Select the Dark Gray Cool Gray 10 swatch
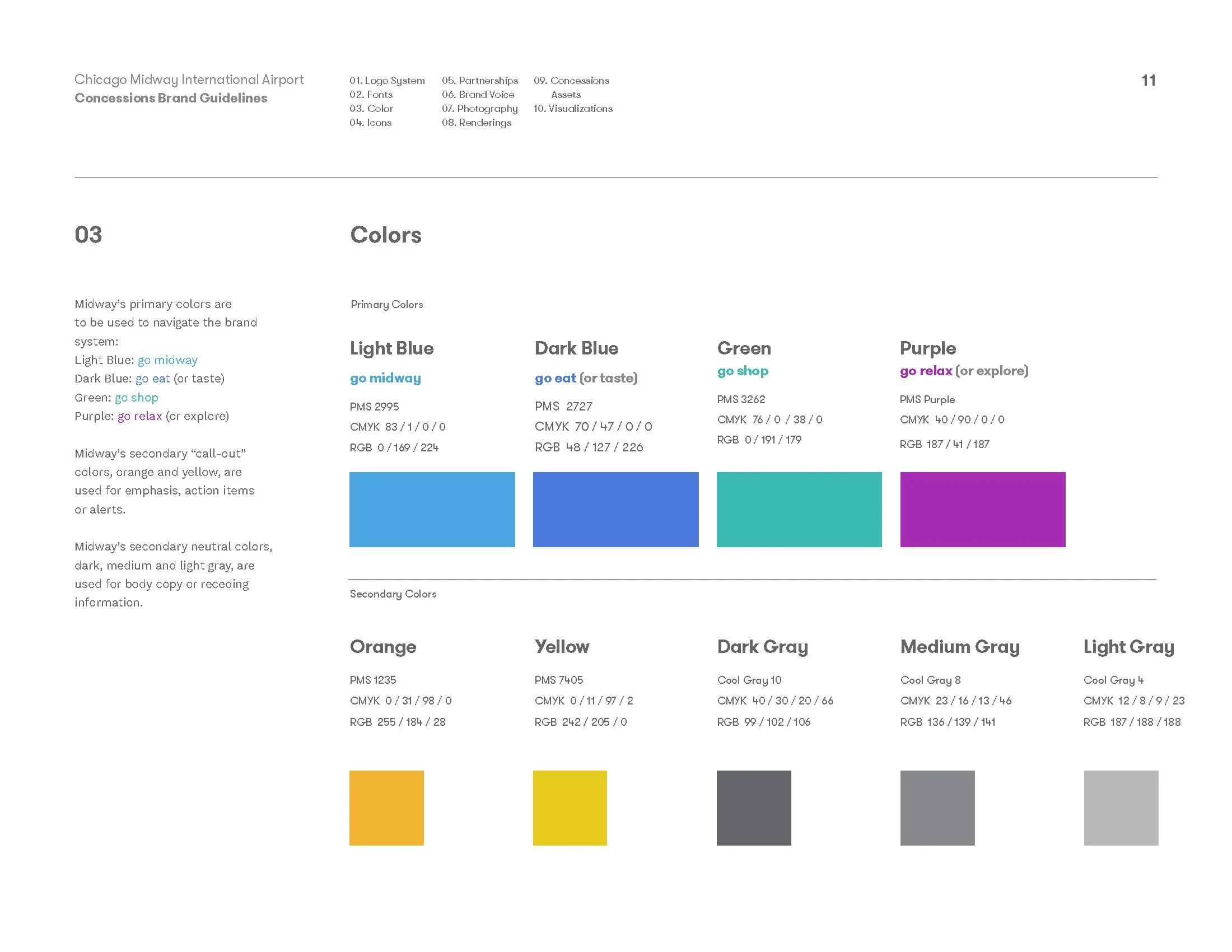1232x952 pixels. 754,808
